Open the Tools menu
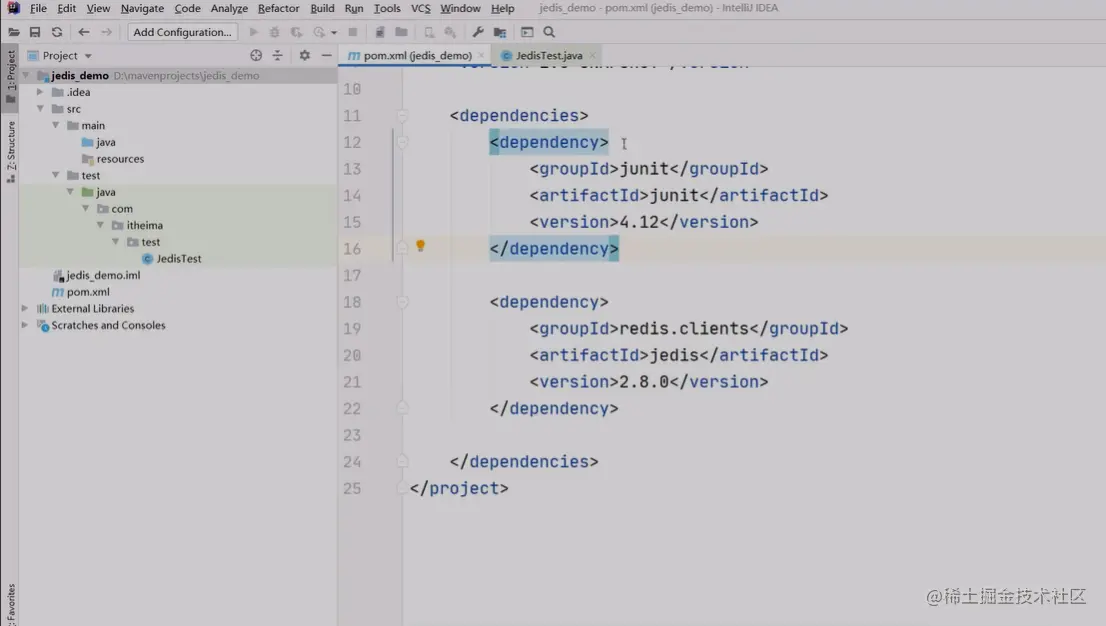Screen dimensions: 1106x626 [x=387, y=8]
